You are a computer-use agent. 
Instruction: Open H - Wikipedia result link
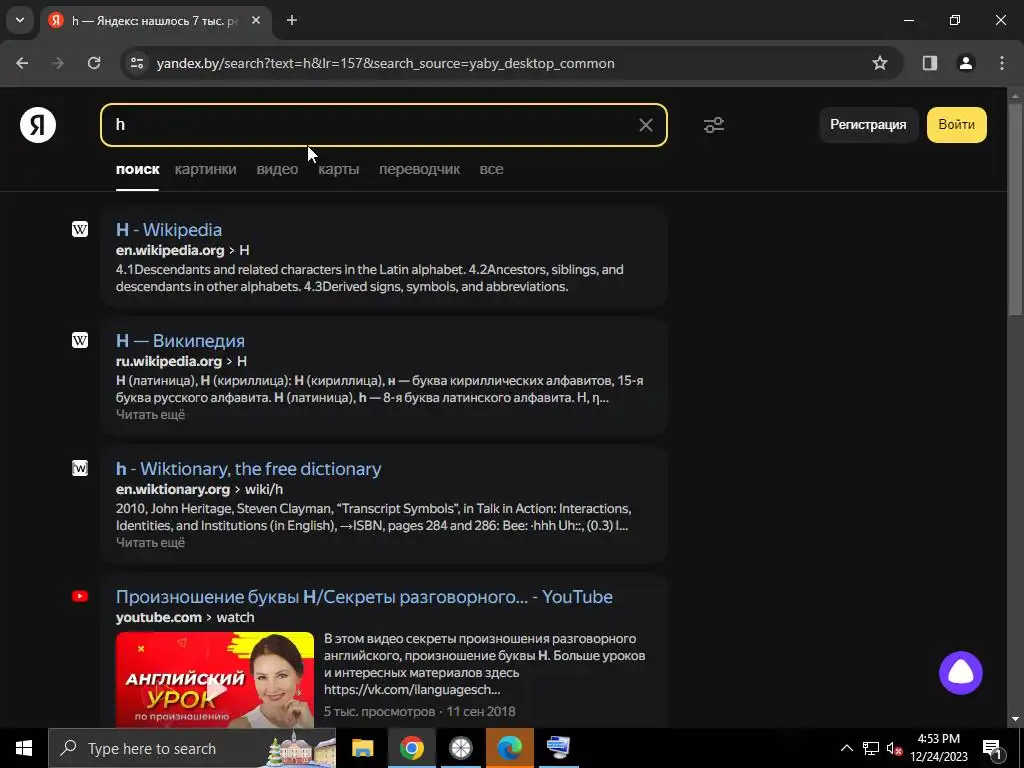[168, 230]
